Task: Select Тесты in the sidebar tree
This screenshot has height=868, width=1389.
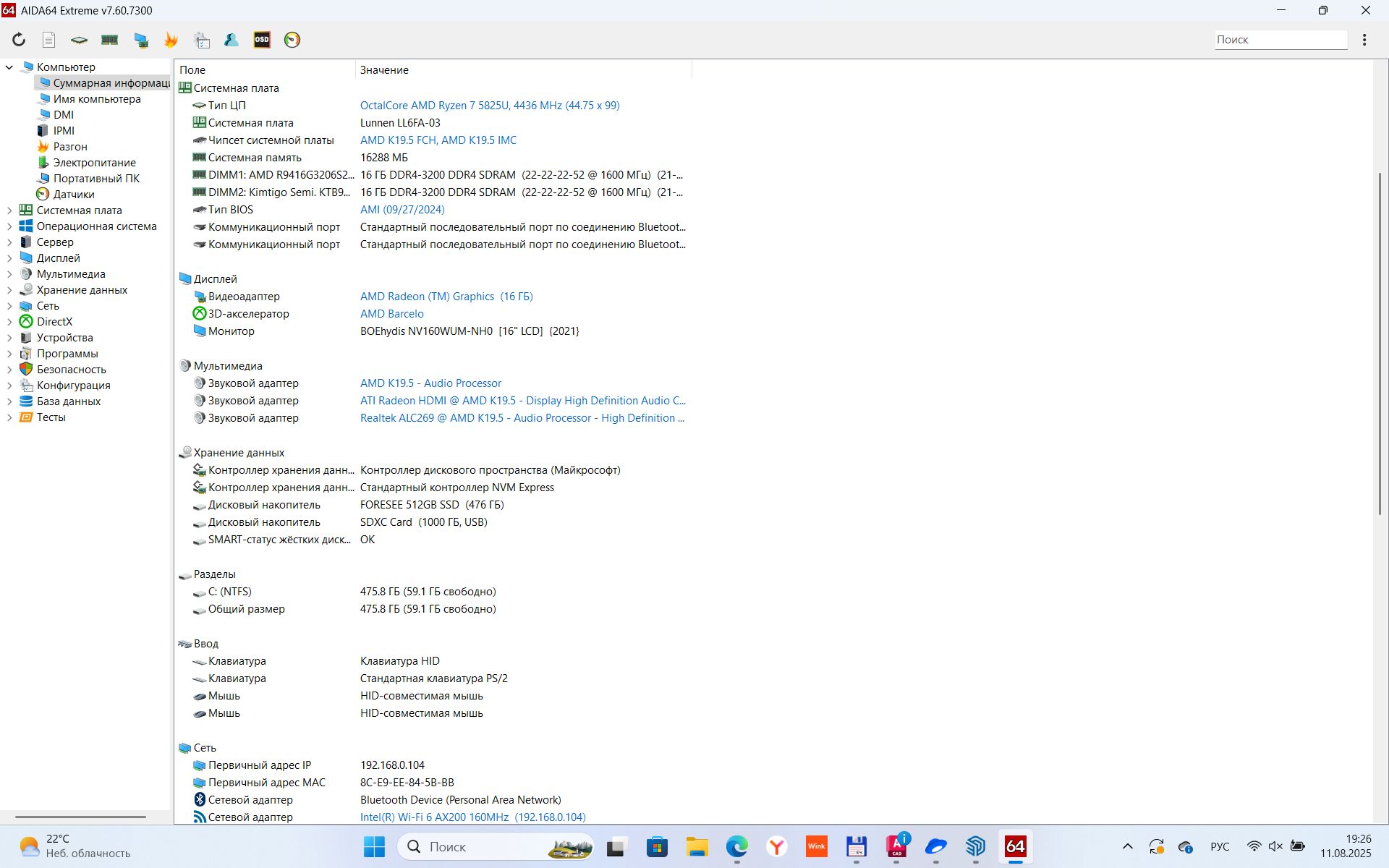Action: click(x=51, y=417)
